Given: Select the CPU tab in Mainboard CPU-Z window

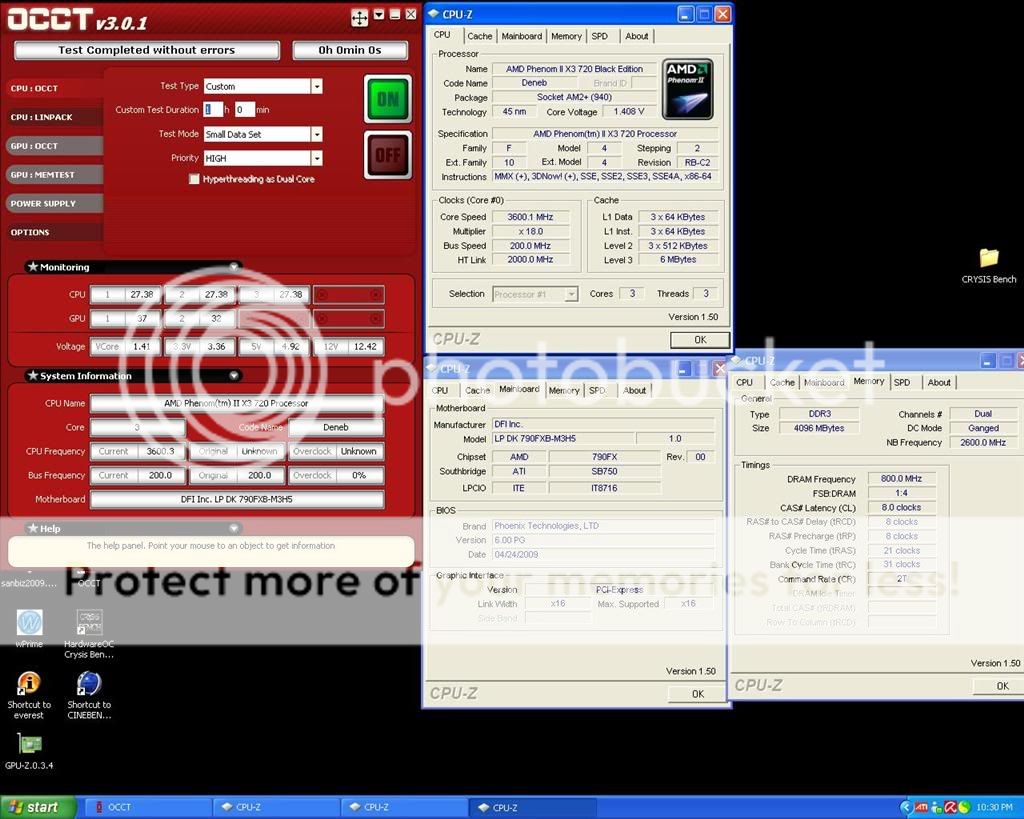Looking at the screenshot, I should point(440,391).
